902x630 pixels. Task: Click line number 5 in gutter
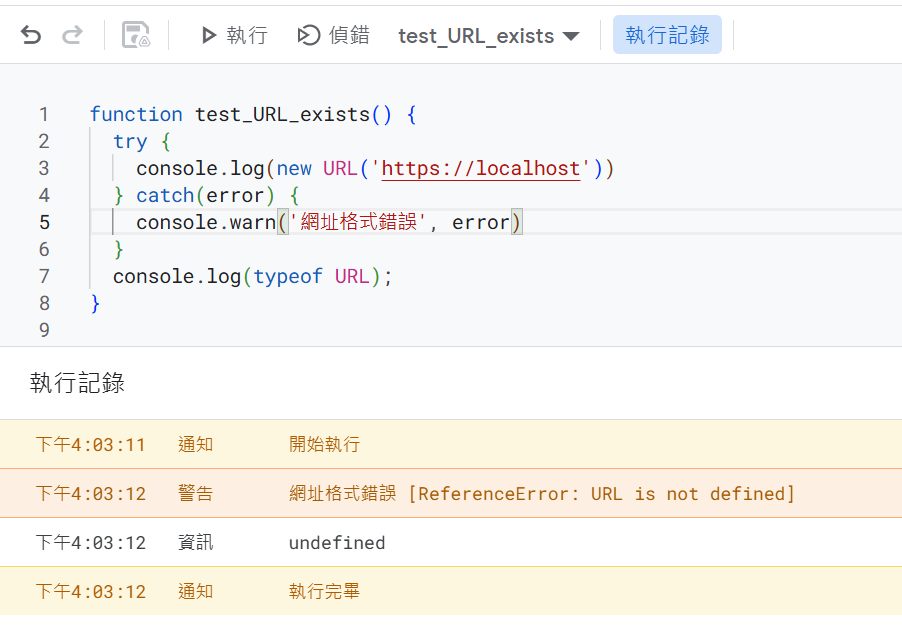tap(44, 222)
